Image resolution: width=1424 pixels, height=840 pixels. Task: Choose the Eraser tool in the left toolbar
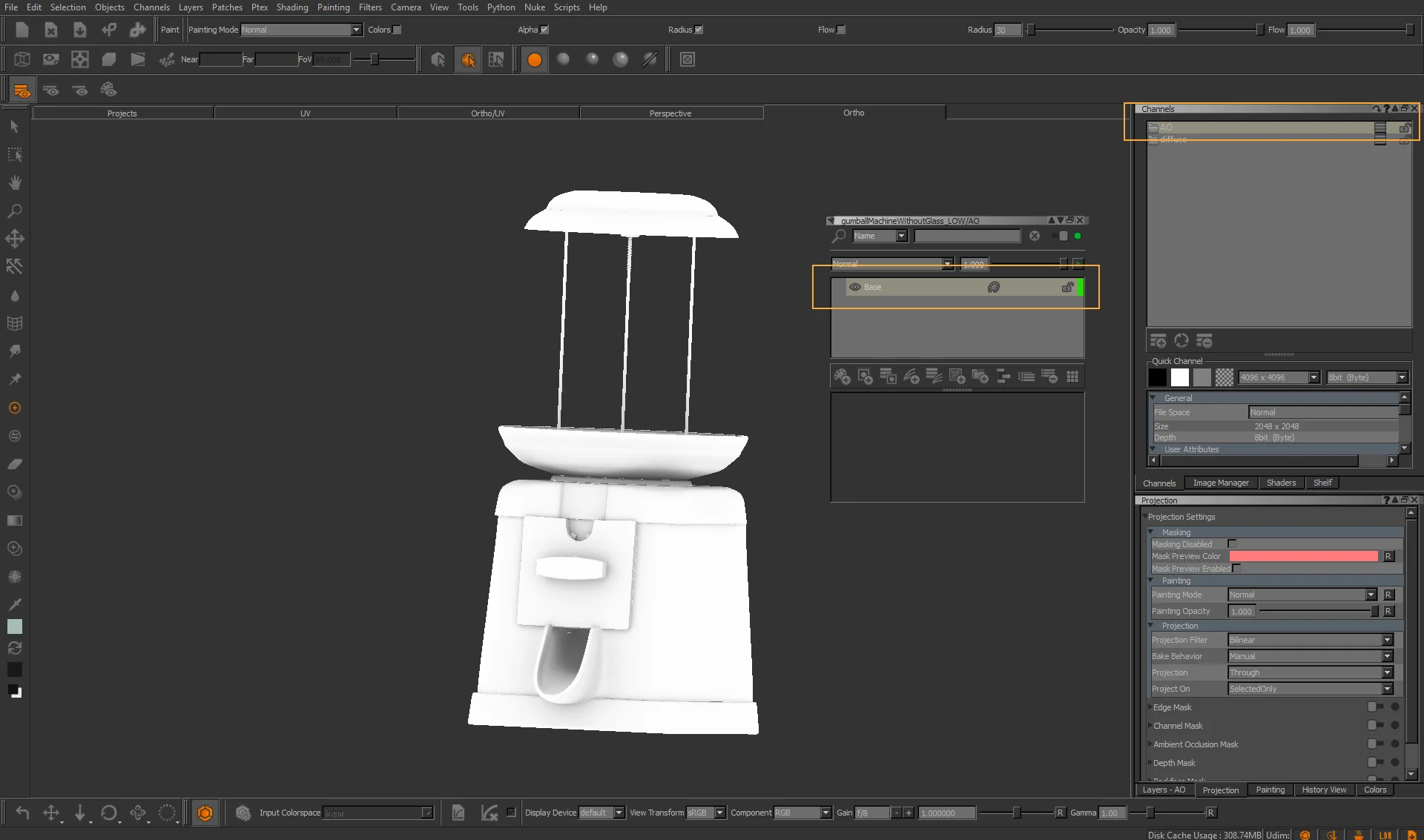(14, 464)
